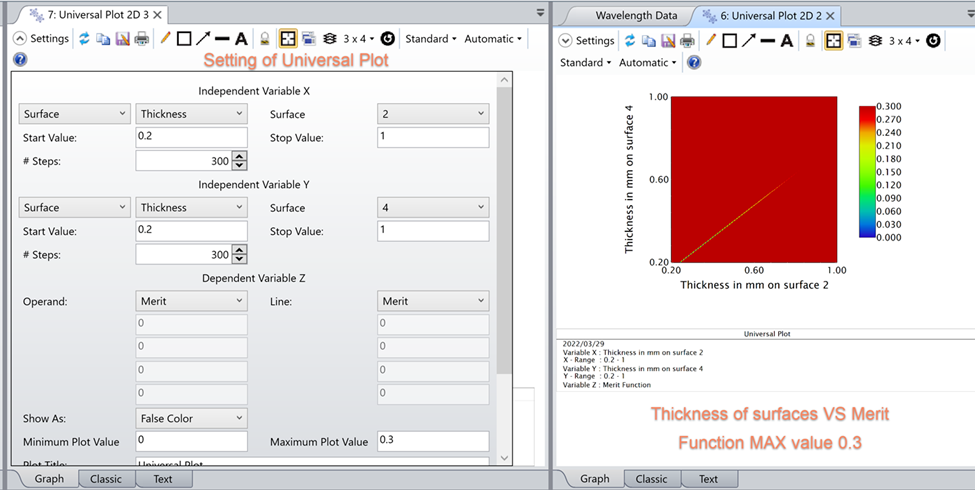This screenshot has height=490, width=975.
Task: Click the Minimum Plot Value field
Action: [192, 441]
